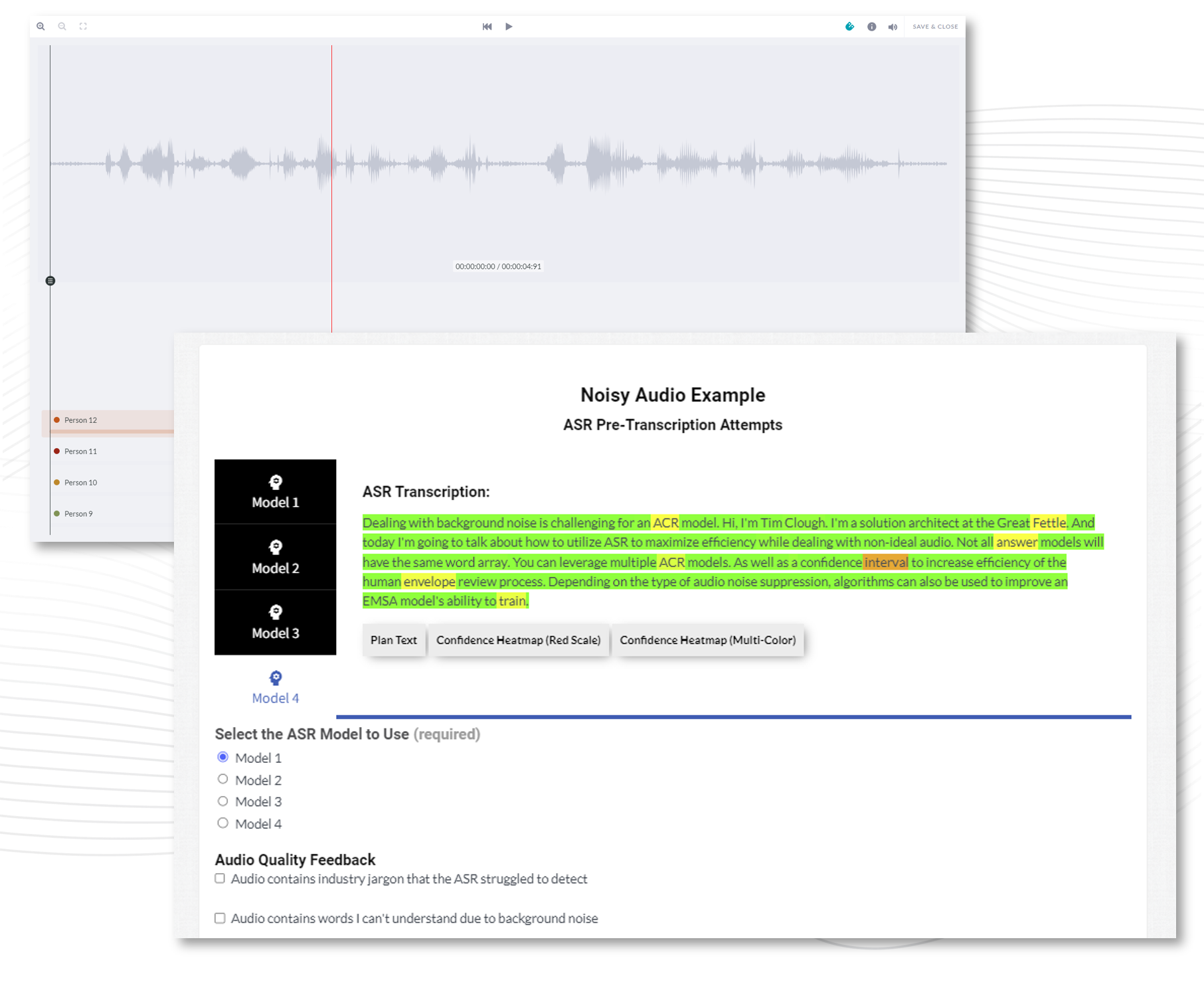
Task: Click the timestamp 00:00:00:00 / 00:00:04:91
Action: coord(498,266)
